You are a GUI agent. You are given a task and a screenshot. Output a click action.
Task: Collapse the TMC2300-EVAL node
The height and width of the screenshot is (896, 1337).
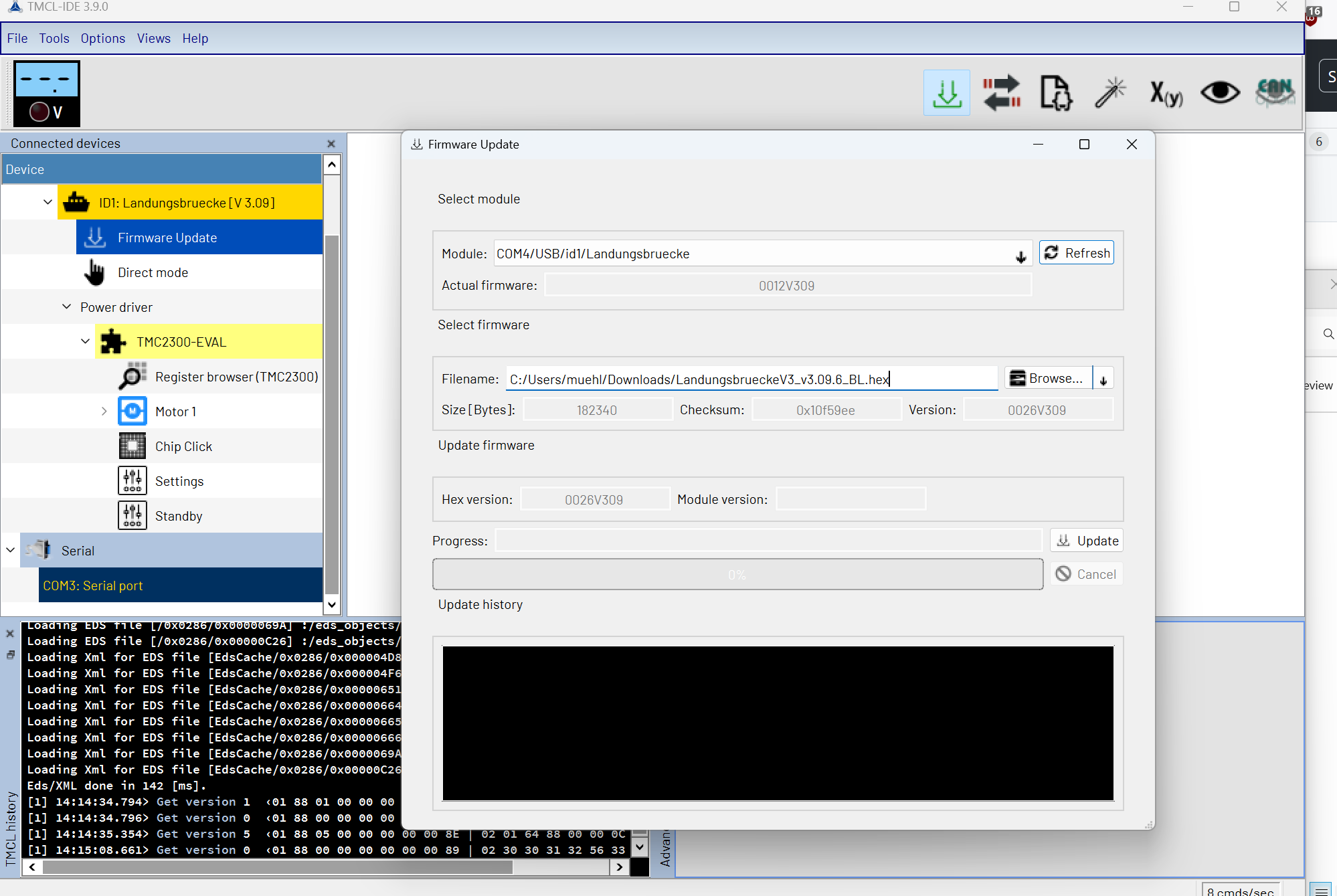tap(85, 341)
